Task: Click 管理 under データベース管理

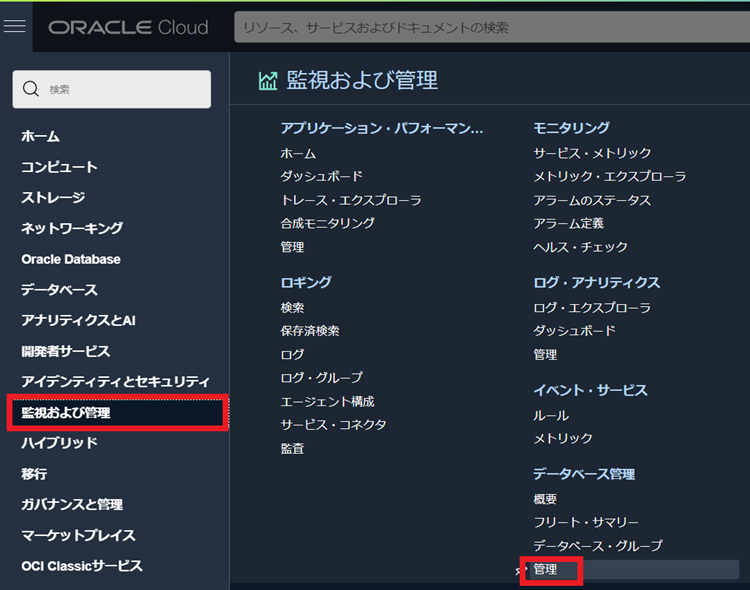Action: click(545, 569)
